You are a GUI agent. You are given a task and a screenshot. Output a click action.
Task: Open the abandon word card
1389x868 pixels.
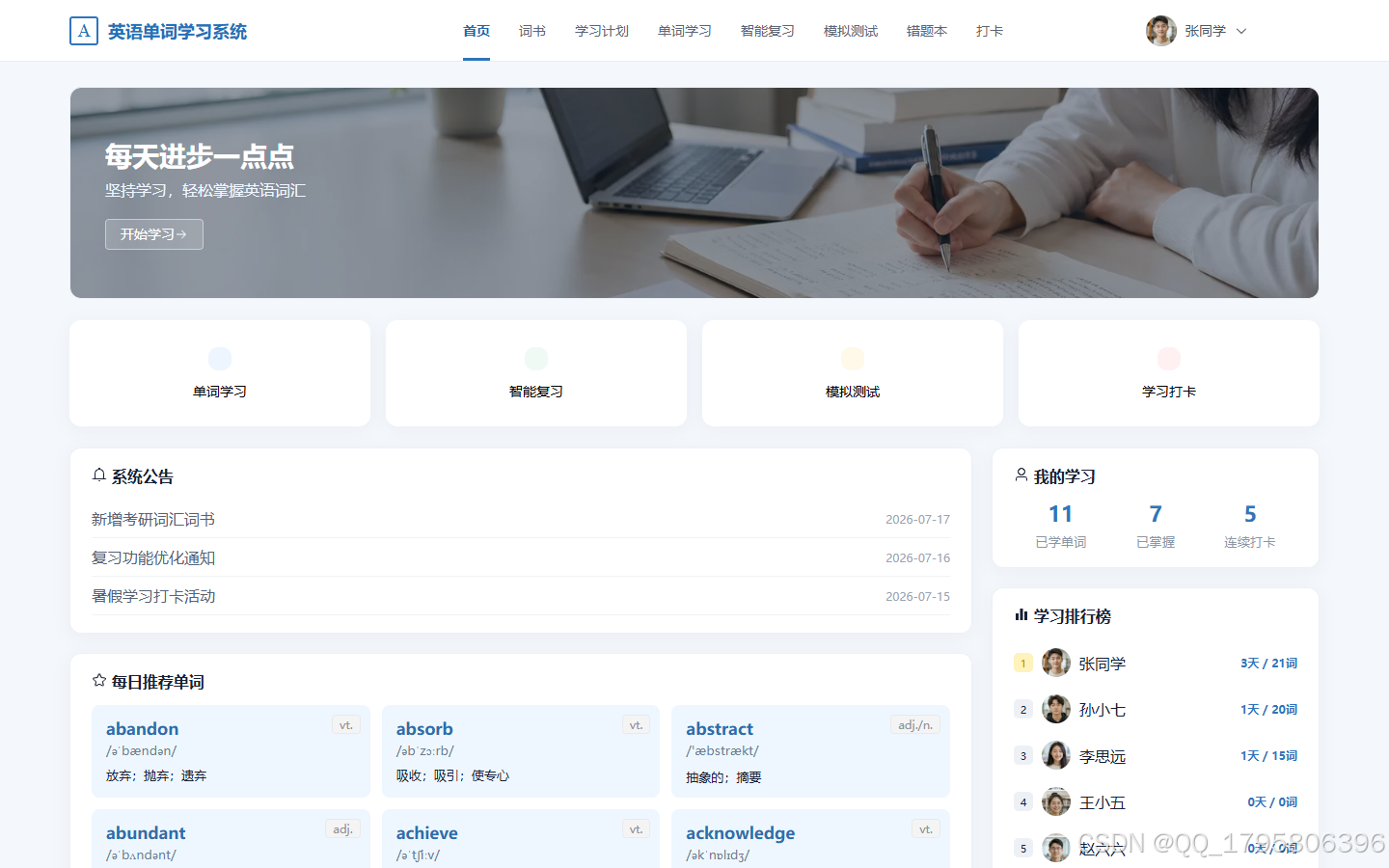coord(231,751)
